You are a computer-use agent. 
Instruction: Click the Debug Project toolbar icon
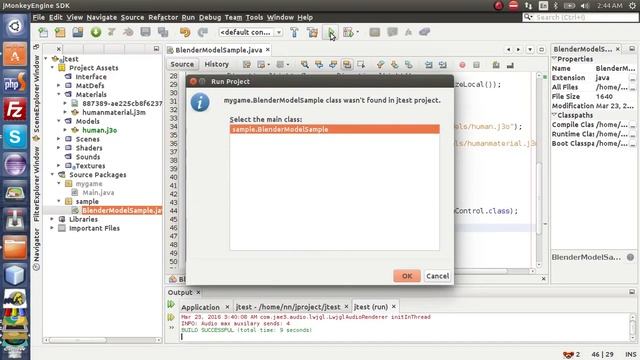(x=348, y=32)
